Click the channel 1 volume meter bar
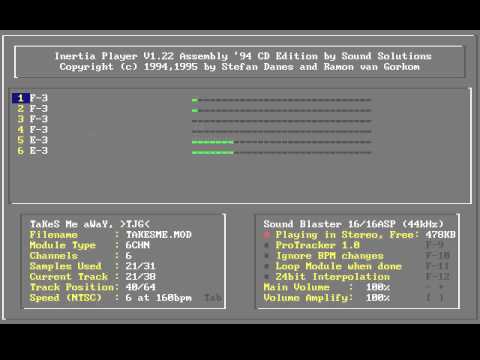Image resolution: width=480 pixels, height=360 pixels. point(282,100)
